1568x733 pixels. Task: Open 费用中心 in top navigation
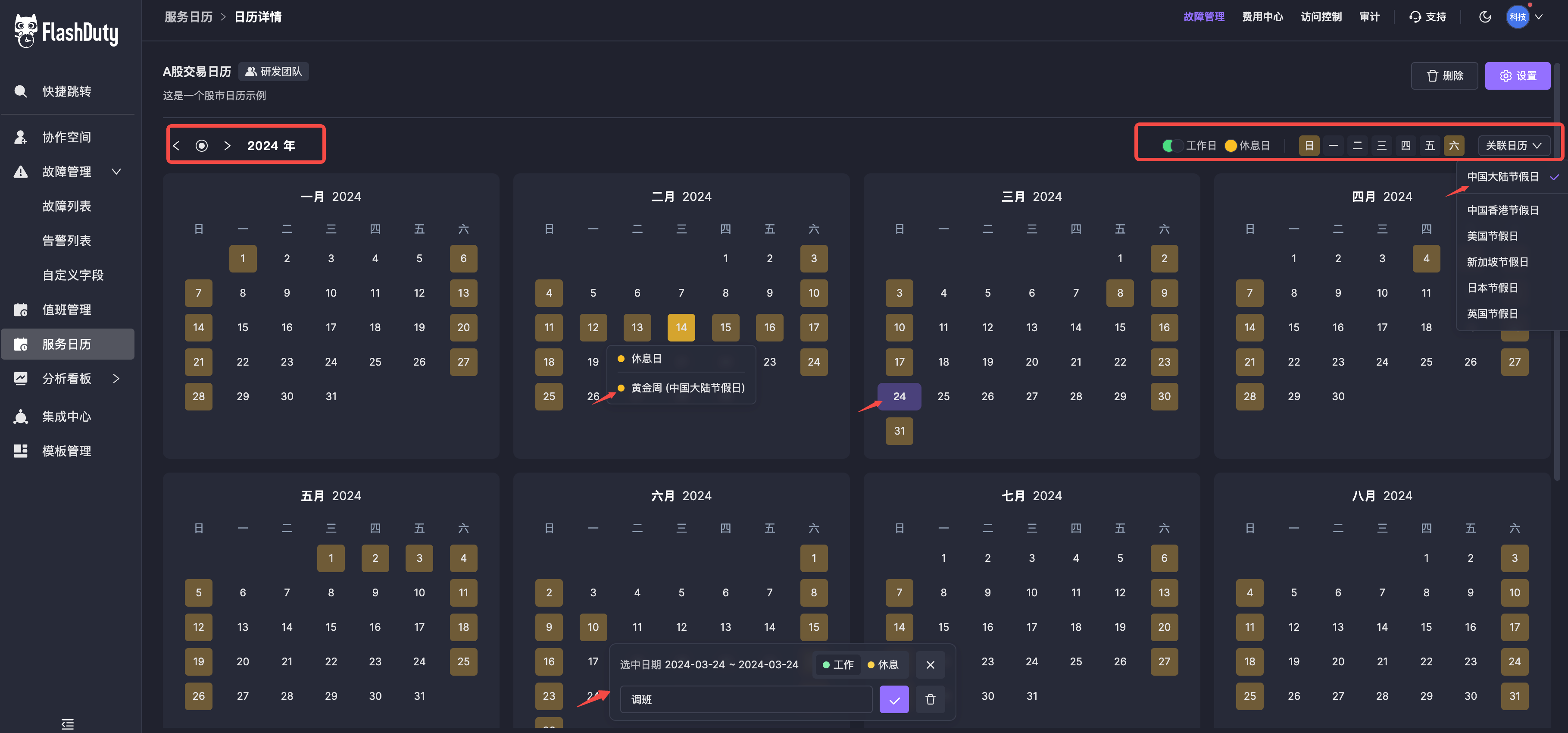point(1262,17)
